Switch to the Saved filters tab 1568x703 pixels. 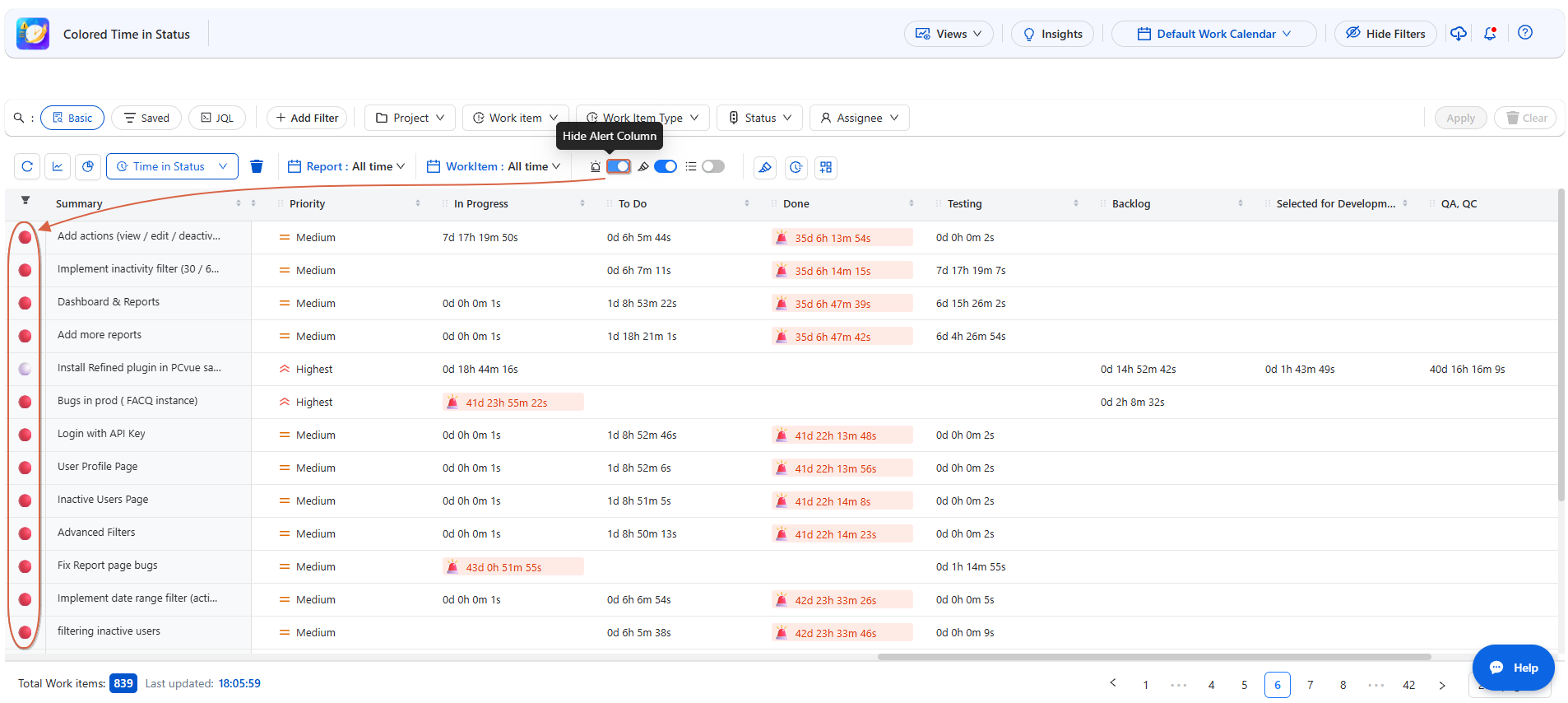146,118
